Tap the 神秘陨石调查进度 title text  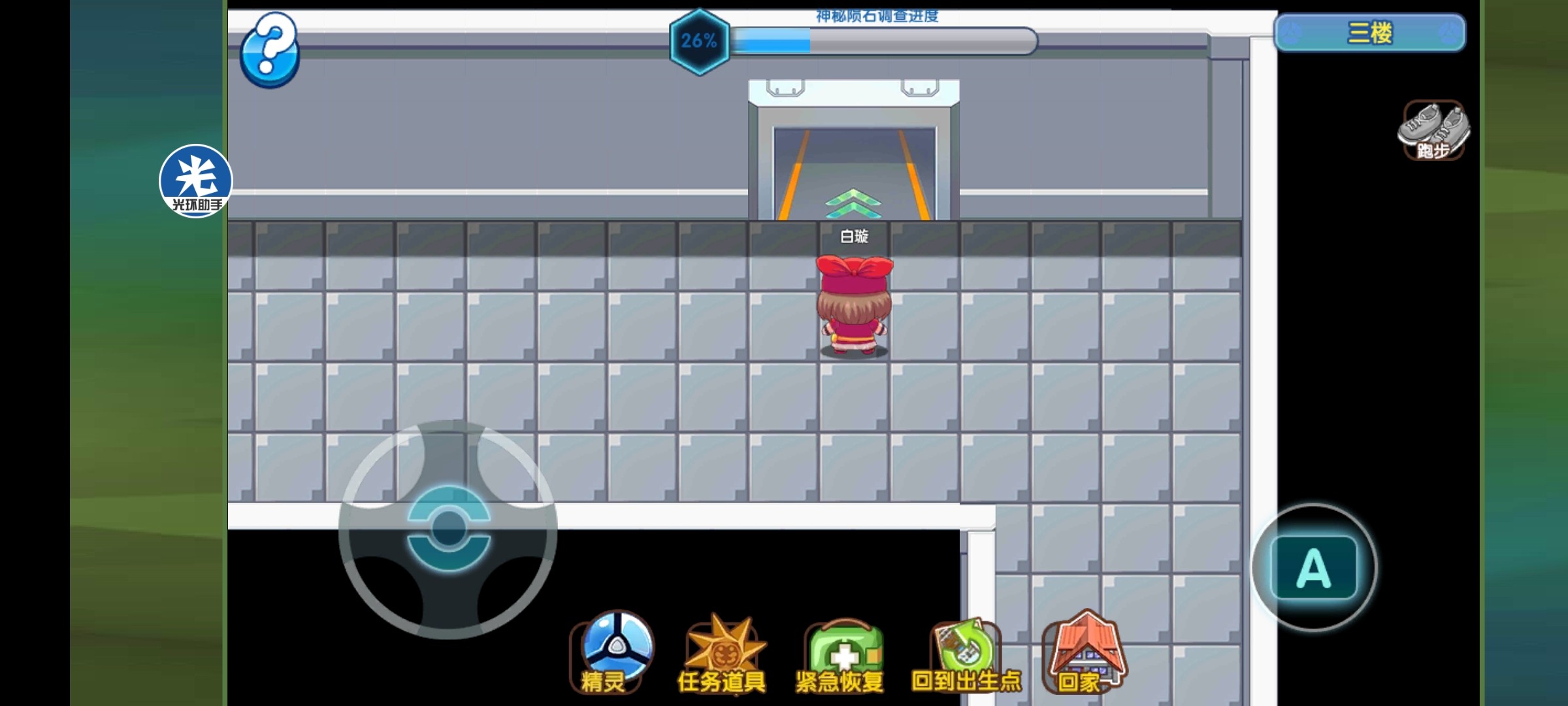(x=877, y=16)
